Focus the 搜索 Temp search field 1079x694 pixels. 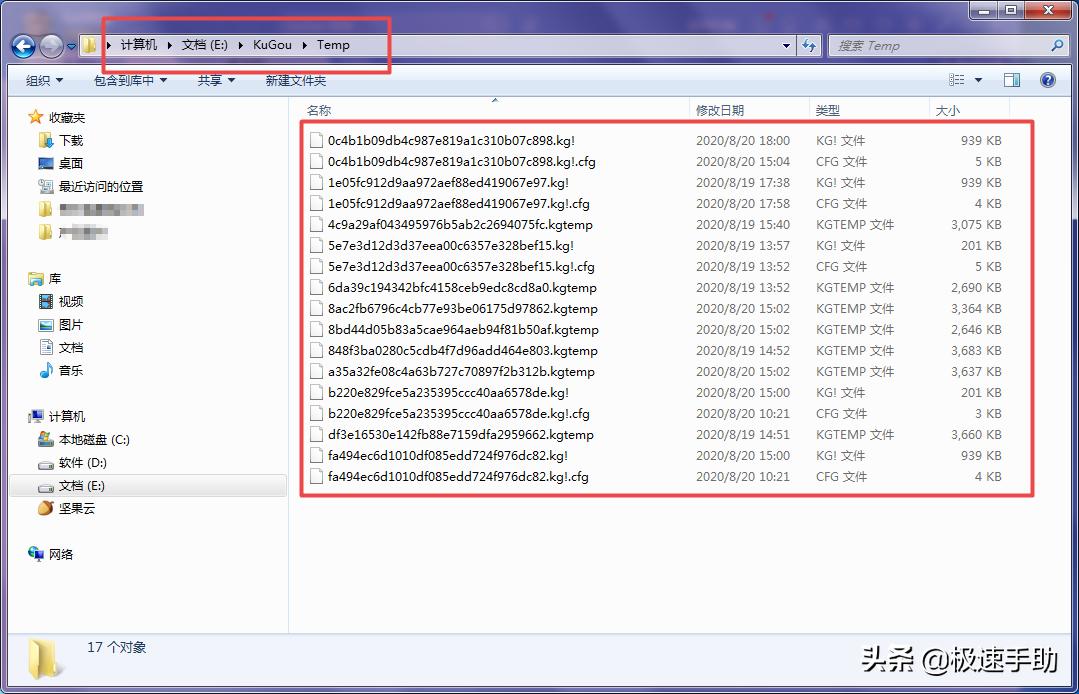click(x=940, y=46)
